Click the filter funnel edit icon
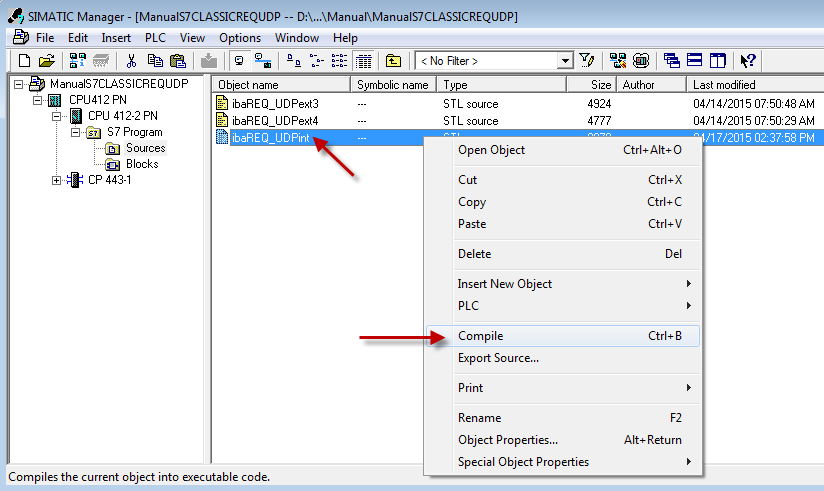Viewport: 824px width, 491px height. click(586, 61)
